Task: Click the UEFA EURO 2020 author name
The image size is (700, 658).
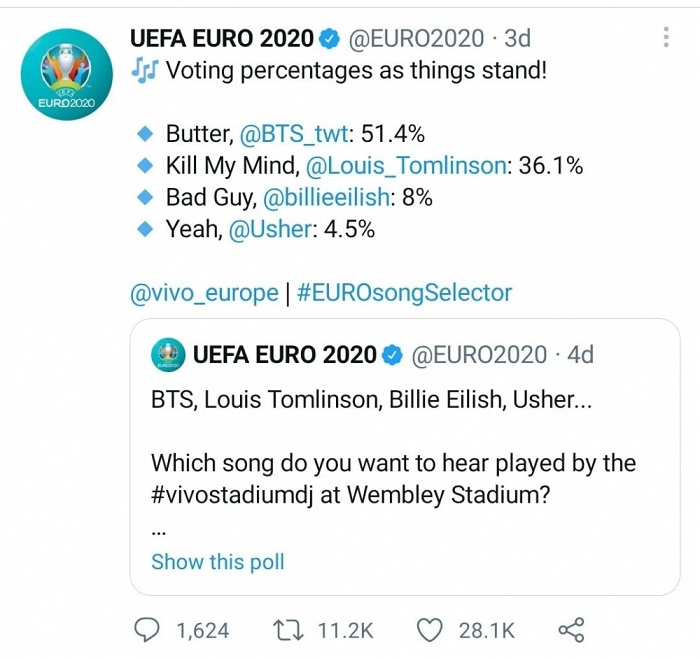Action: (220, 39)
